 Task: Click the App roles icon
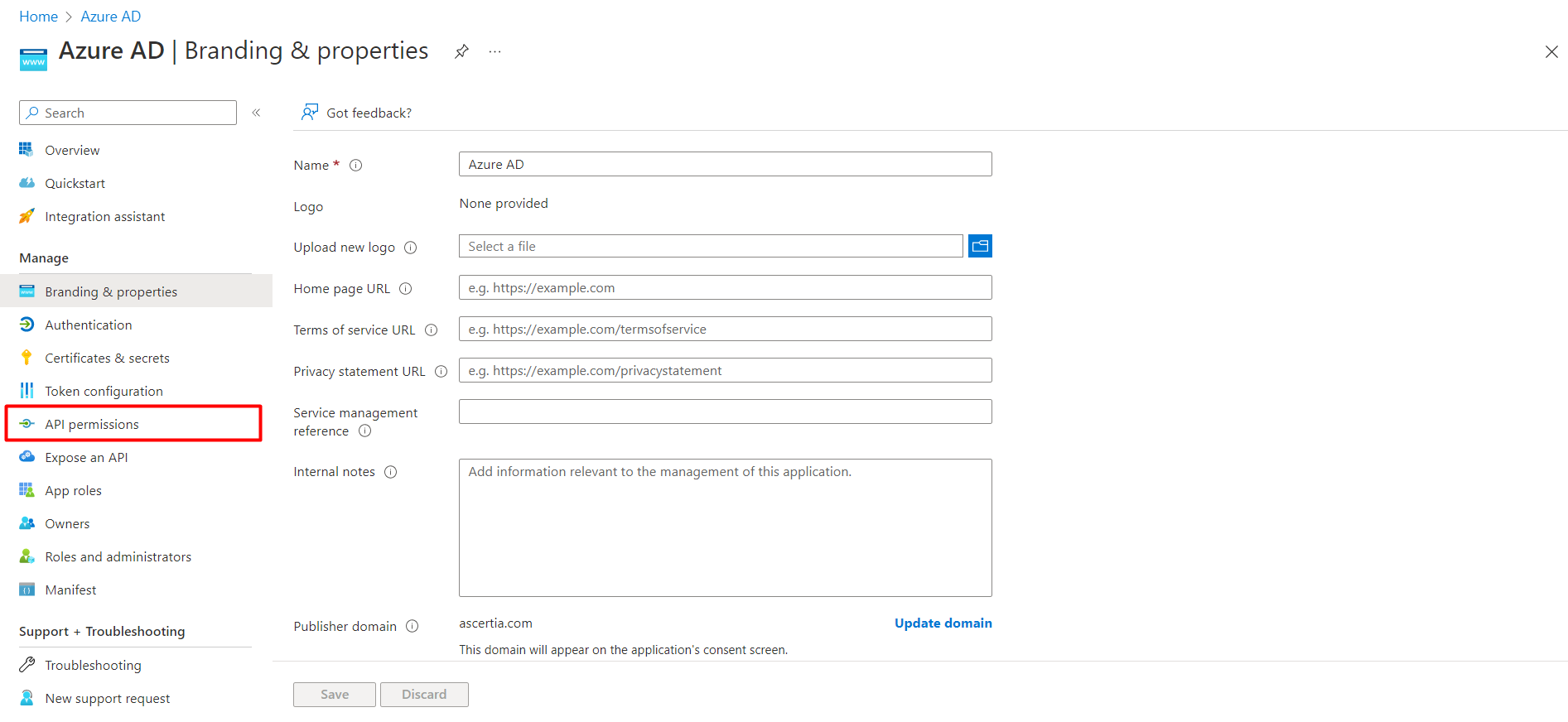(x=27, y=490)
